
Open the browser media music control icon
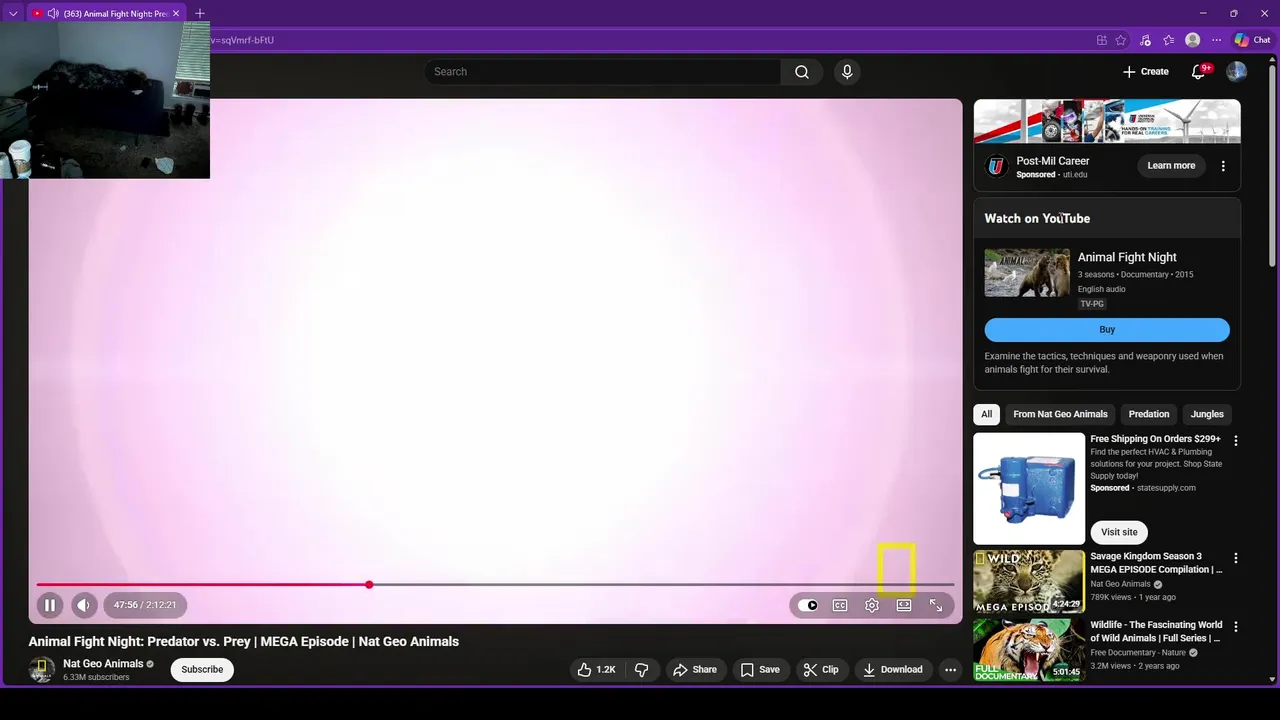click(x=1145, y=40)
